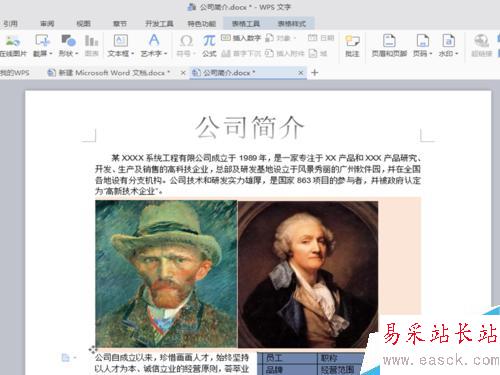Close the 公司简介.docx document tab
The width and height of the screenshot is (500, 375).
coord(301,73)
